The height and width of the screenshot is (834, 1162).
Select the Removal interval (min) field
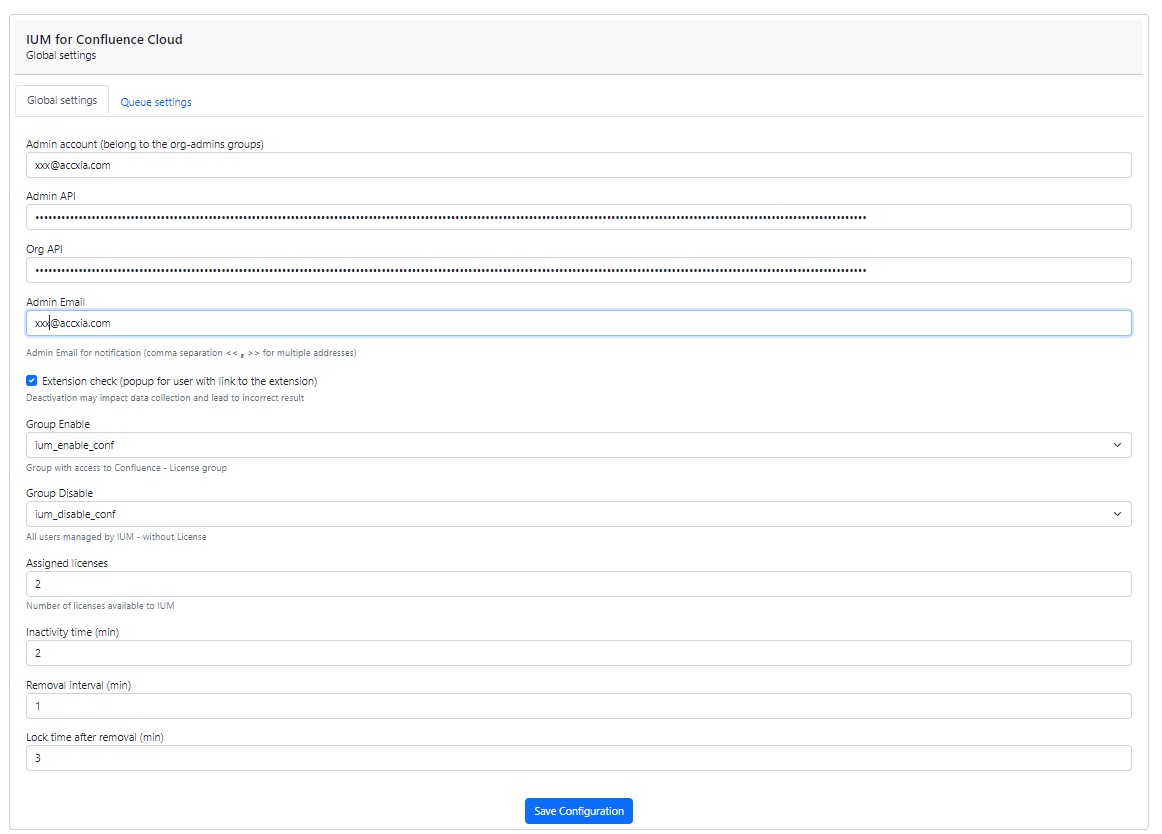click(578, 706)
